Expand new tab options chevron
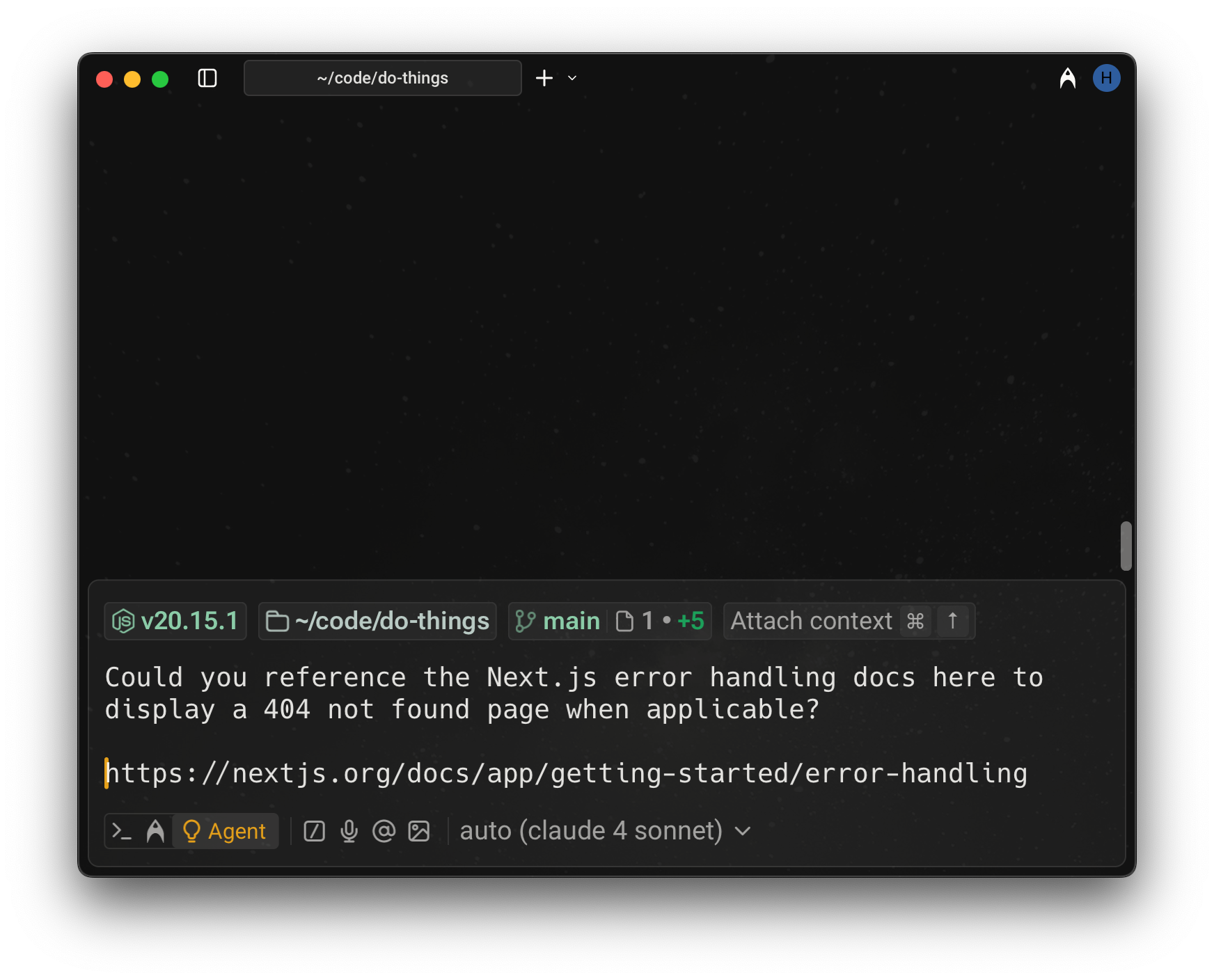1214x980 pixels. 572,78
